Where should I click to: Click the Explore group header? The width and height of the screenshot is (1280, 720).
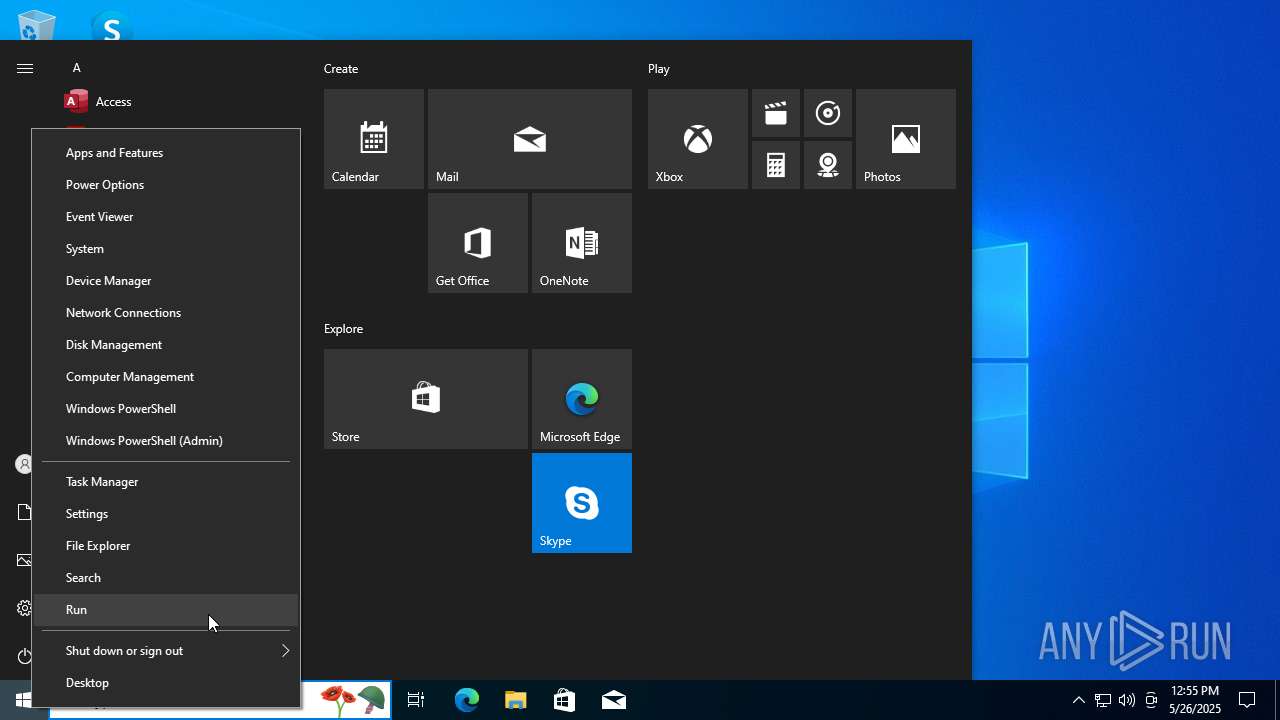(343, 329)
